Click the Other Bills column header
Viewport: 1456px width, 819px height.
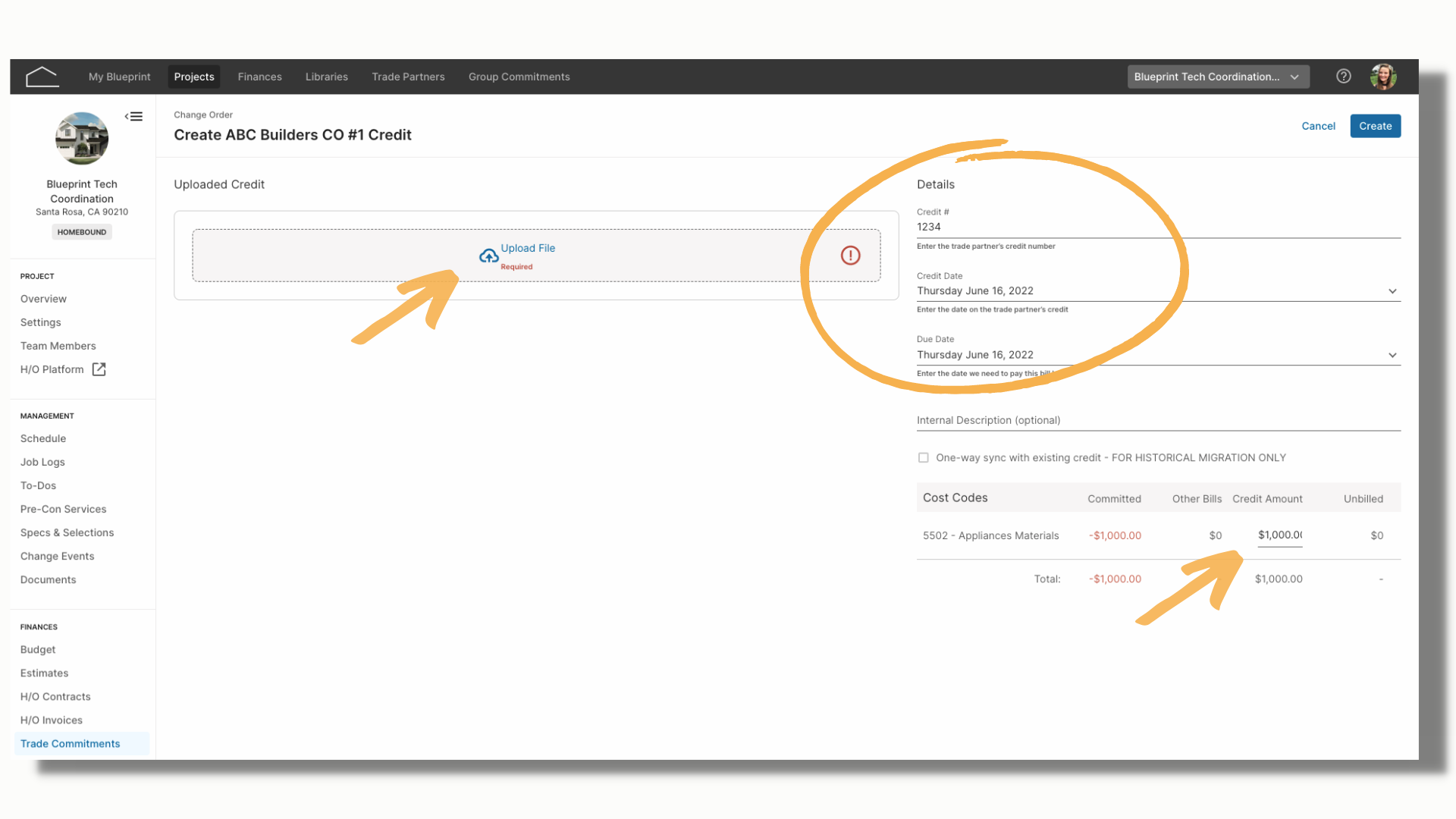(x=1197, y=498)
